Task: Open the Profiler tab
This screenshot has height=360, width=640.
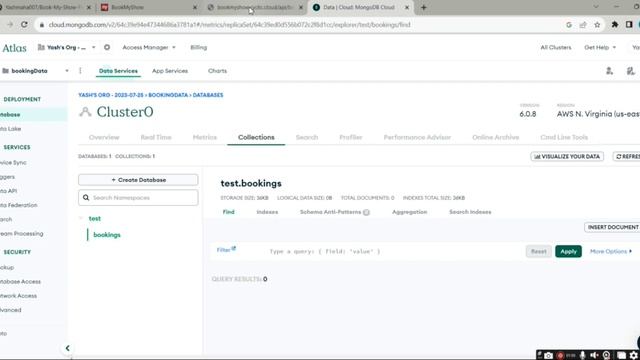Action: click(x=351, y=137)
